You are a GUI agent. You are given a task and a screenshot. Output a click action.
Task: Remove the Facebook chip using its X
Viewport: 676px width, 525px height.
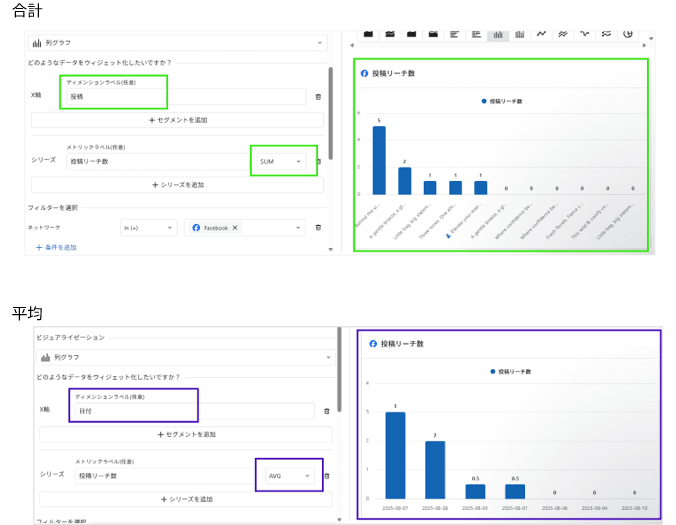point(235,228)
